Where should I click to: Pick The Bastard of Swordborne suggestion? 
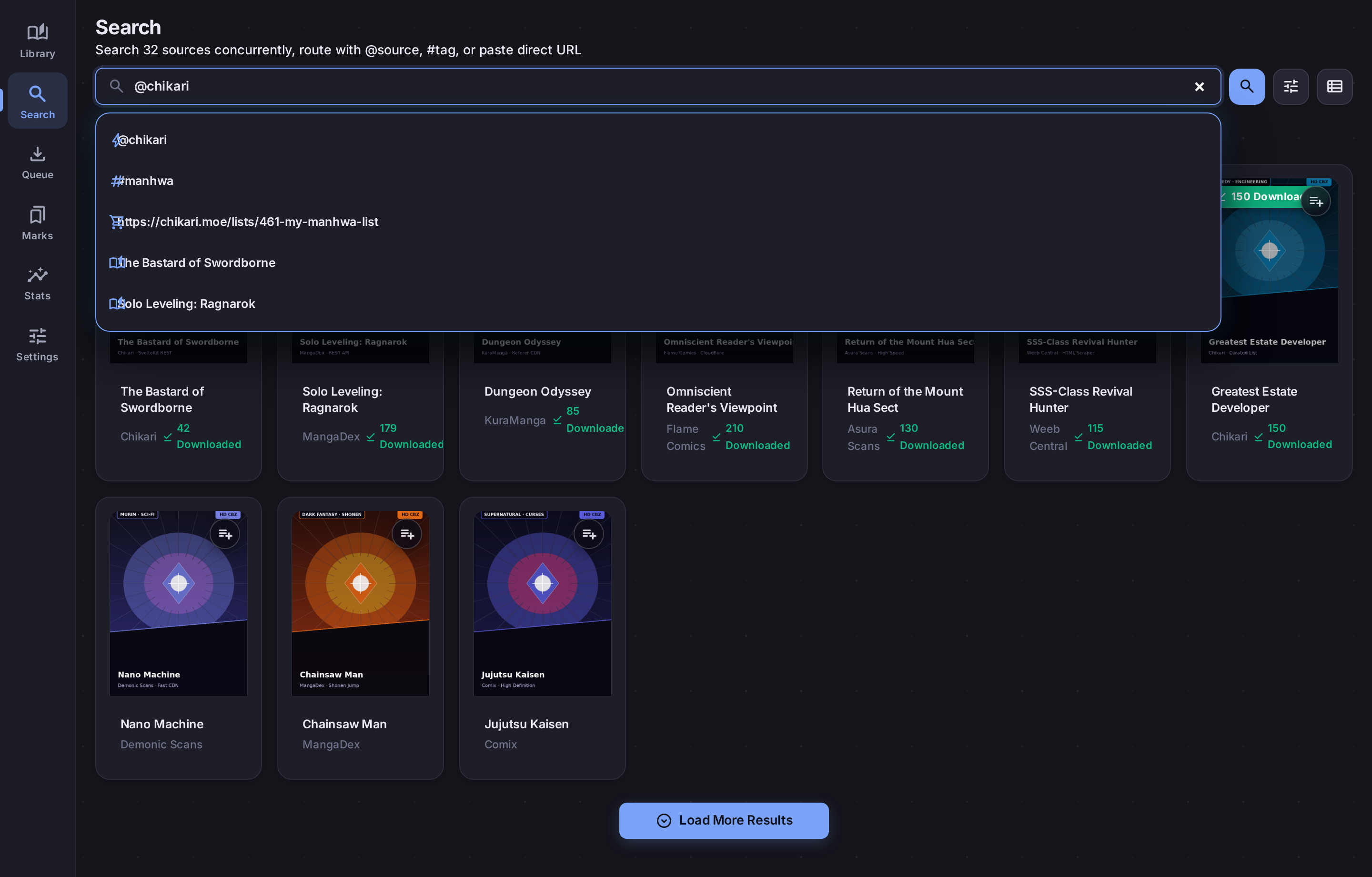(x=658, y=263)
